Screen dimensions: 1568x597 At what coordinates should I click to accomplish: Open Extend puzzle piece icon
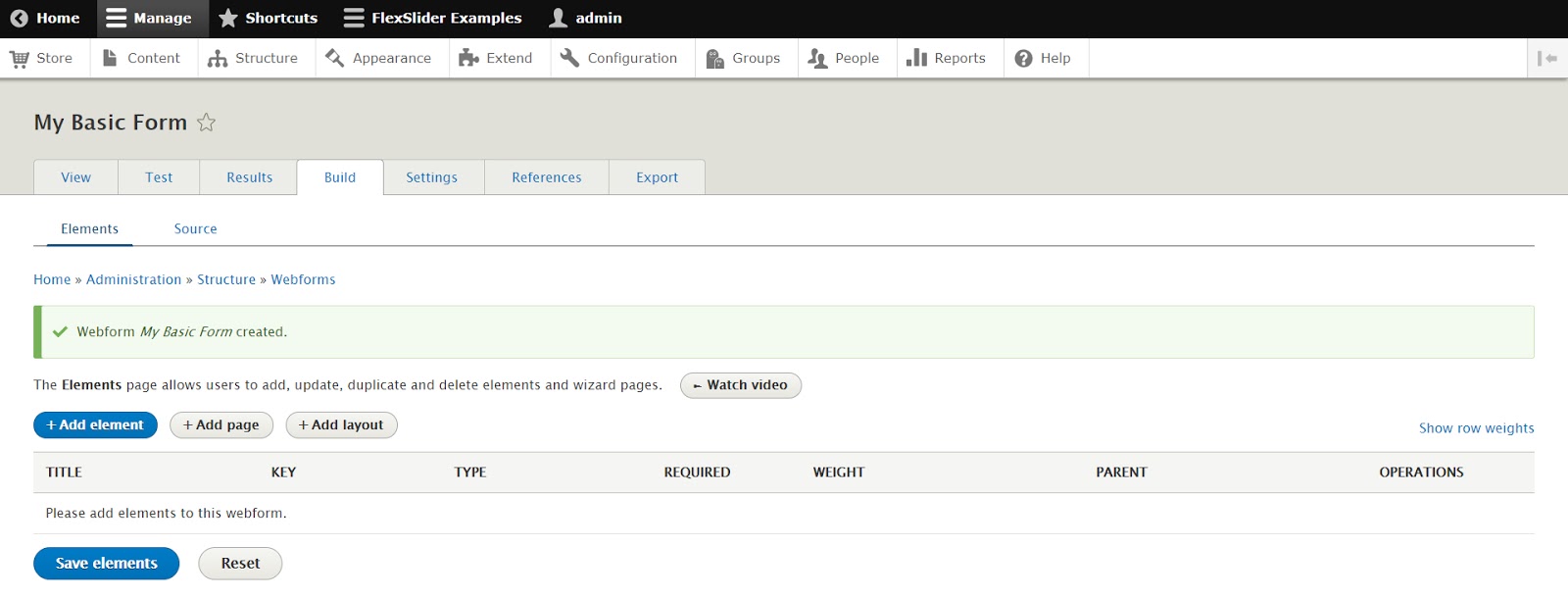(x=468, y=59)
